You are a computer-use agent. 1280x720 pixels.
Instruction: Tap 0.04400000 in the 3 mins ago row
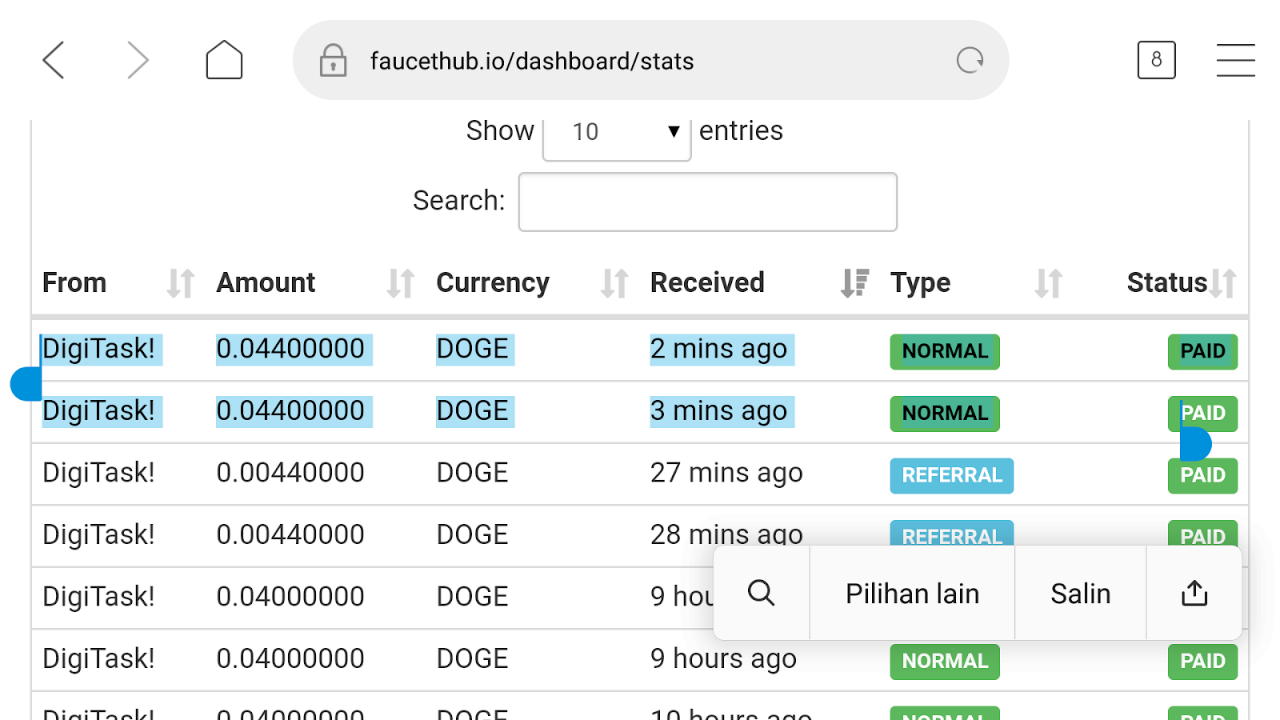coord(291,411)
